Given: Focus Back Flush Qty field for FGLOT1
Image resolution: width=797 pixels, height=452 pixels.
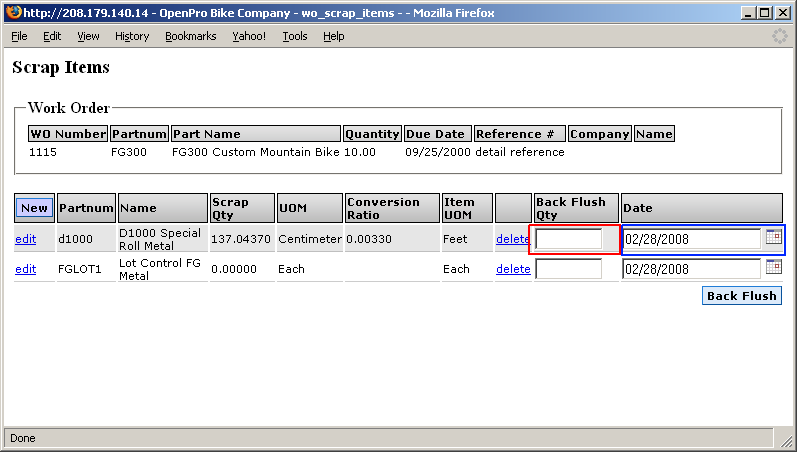Looking at the screenshot, I should pyautogui.click(x=569, y=269).
